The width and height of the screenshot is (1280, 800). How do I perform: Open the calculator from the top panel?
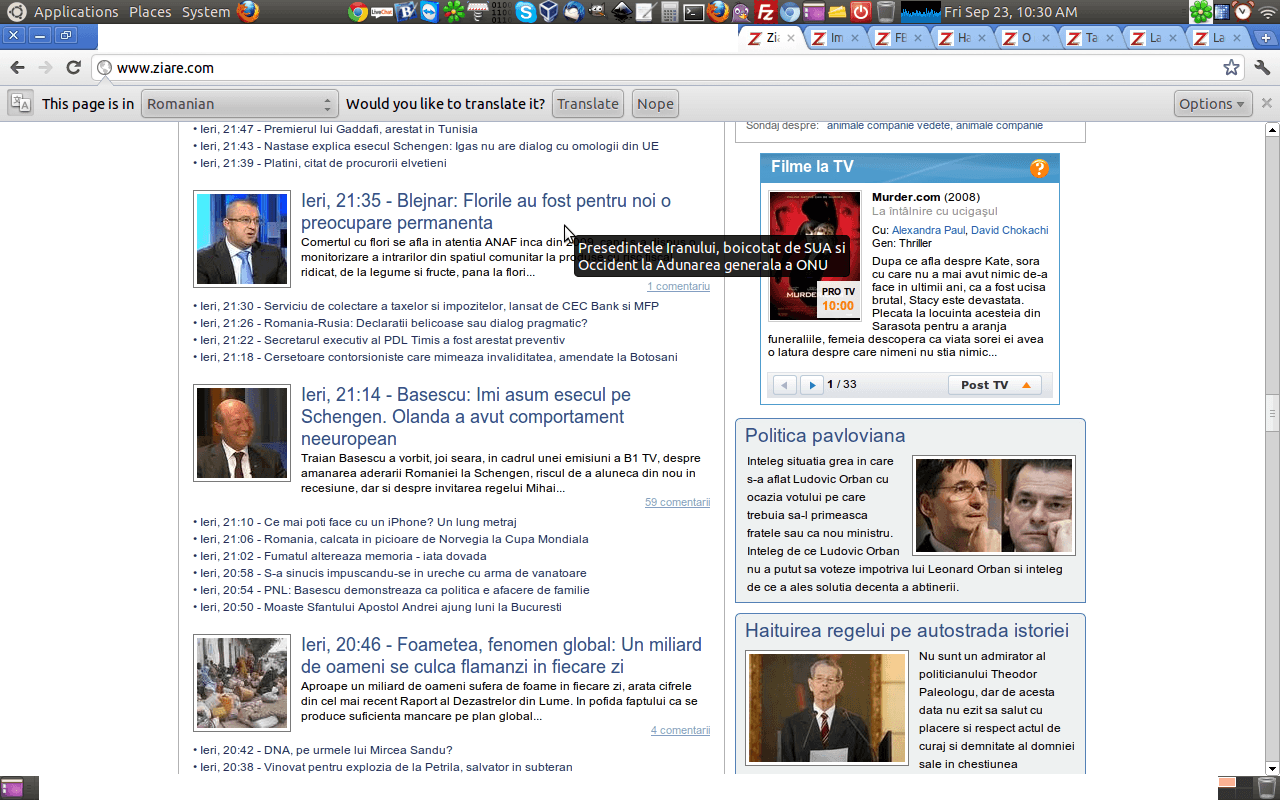[669, 12]
